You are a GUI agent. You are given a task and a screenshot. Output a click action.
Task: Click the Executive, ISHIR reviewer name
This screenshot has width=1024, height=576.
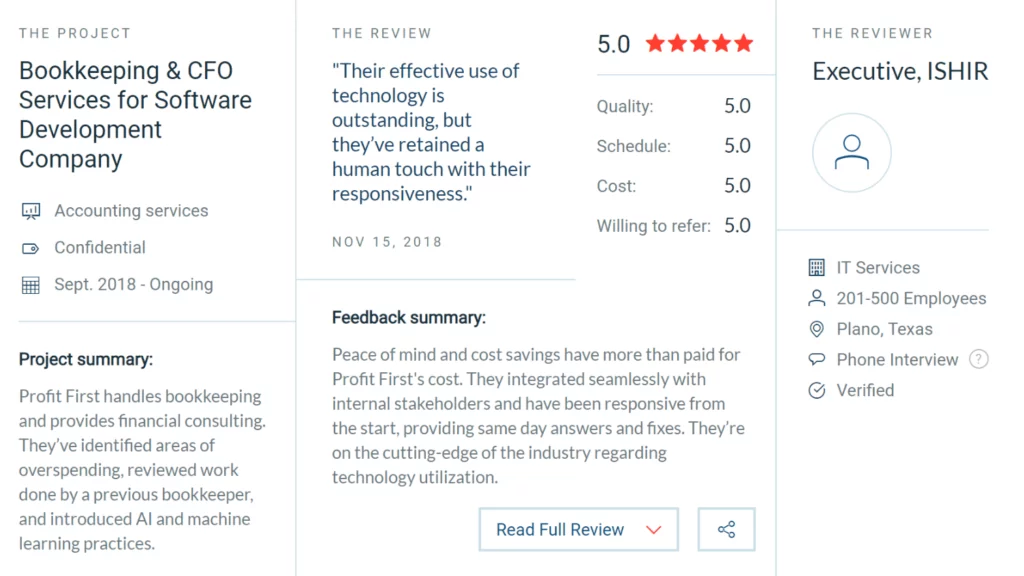click(x=899, y=71)
